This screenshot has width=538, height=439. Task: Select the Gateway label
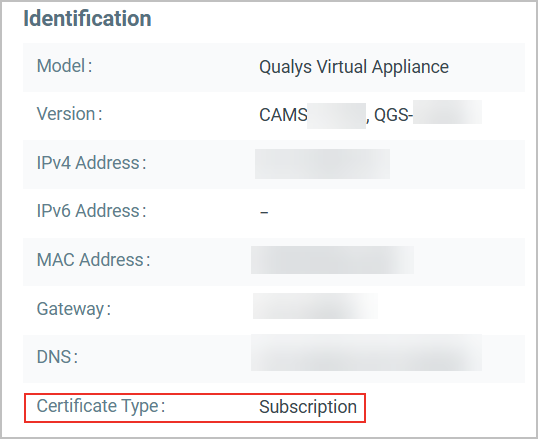[73, 309]
